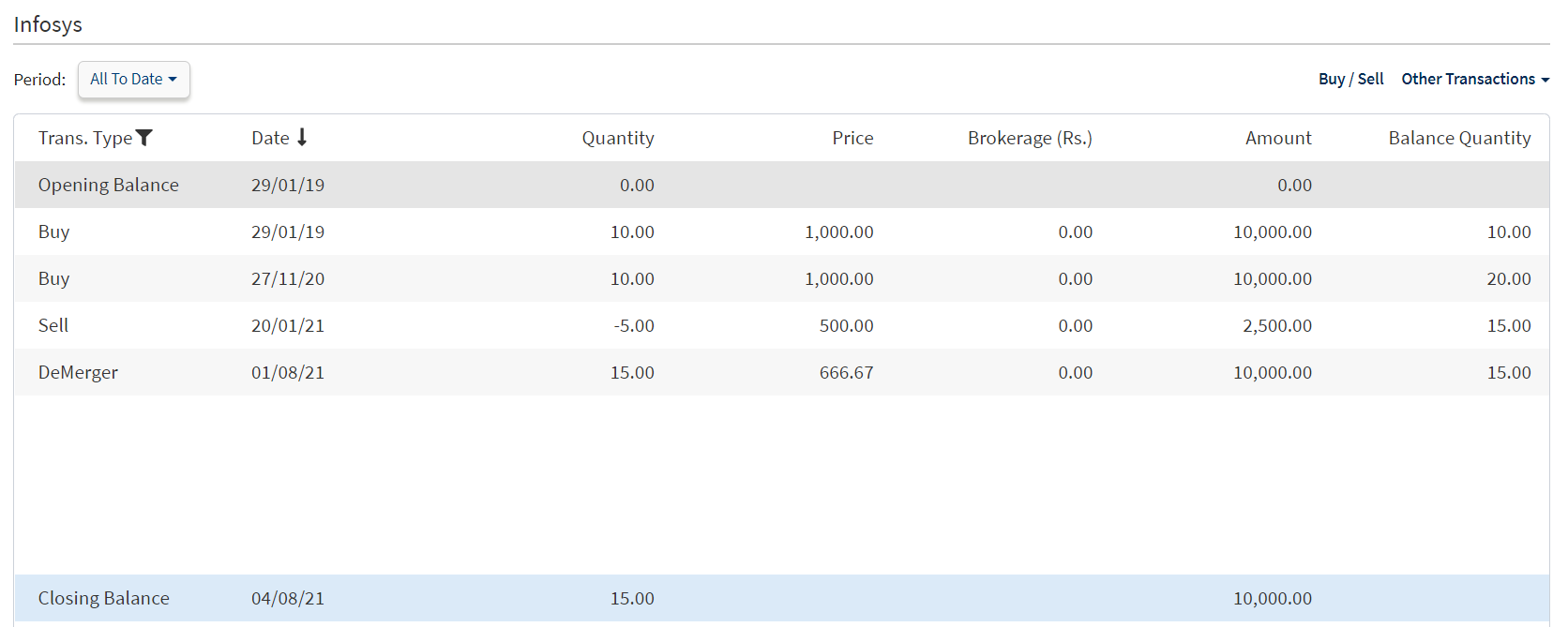Click the DeMerger date 01/08/21
Image resolution: width=1568 pixels, height=627 pixels.
click(x=288, y=372)
